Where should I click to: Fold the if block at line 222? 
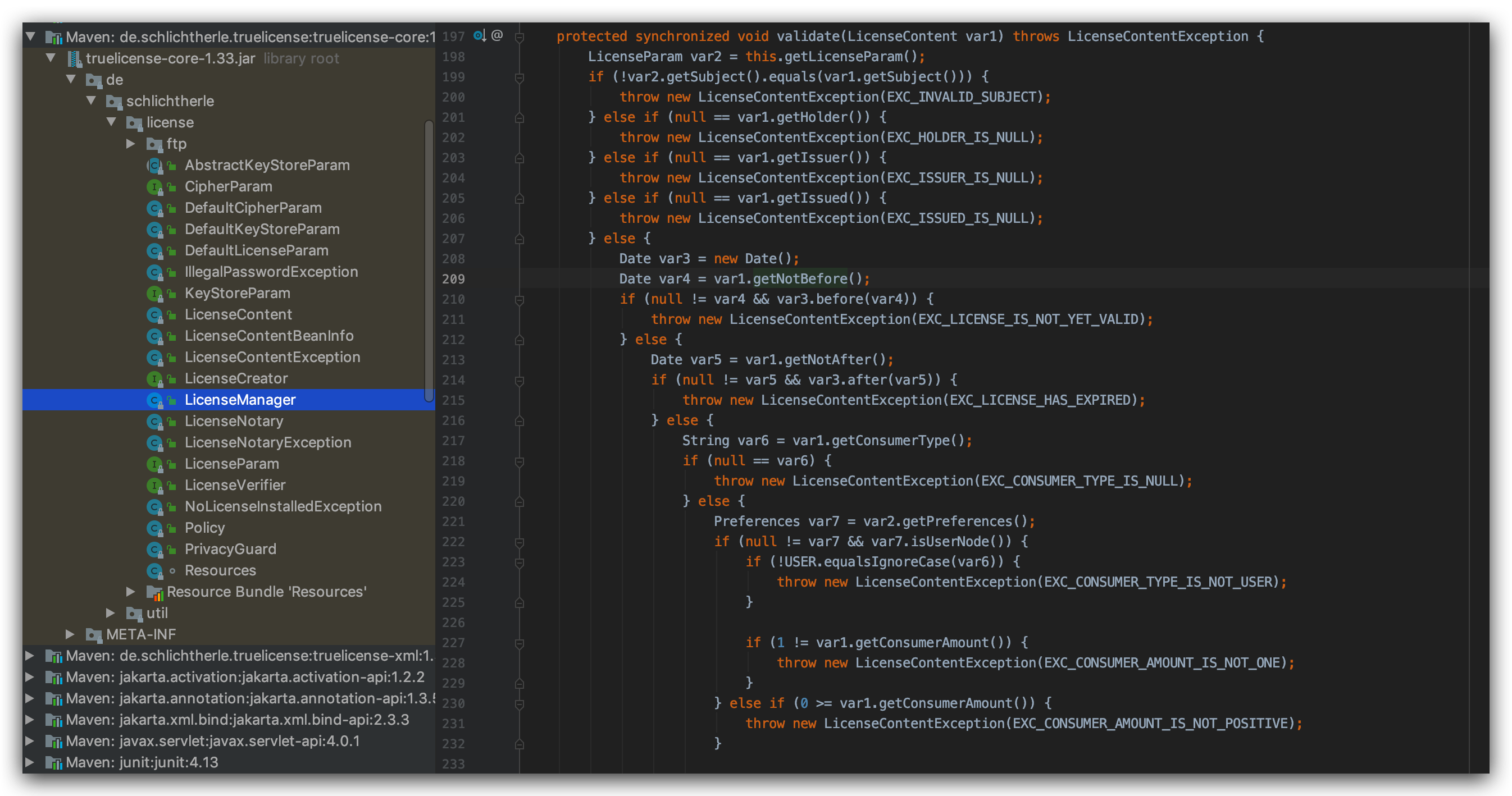tap(520, 543)
